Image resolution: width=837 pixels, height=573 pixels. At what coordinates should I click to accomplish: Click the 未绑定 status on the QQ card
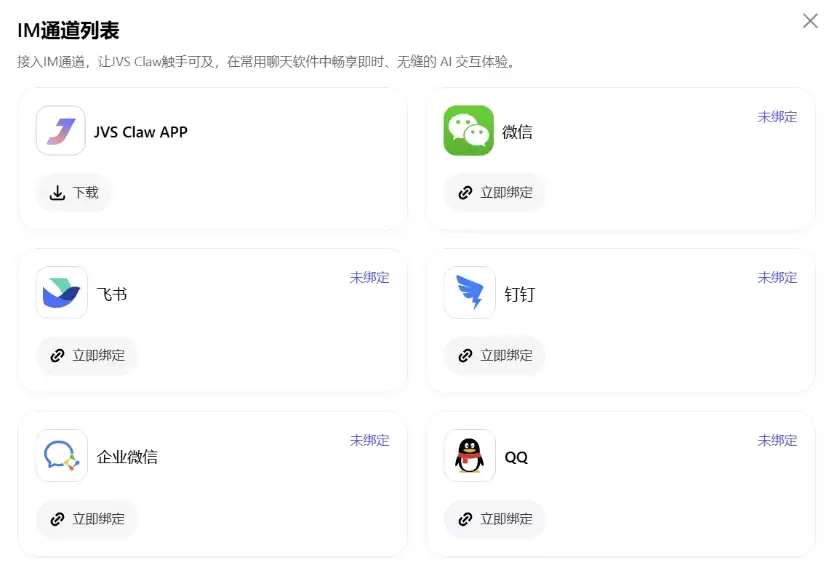[x=777, y=441]
